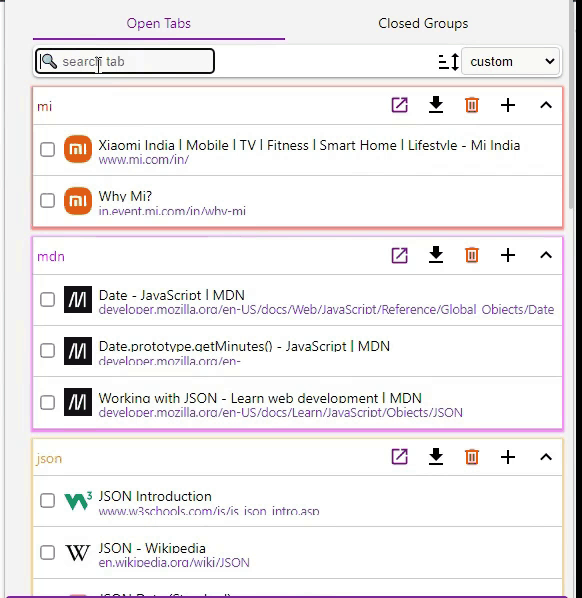The image size is (582, 598).
Task: Open the Date.prototype.getMinutes() tab title
Action: pos(244,346)
